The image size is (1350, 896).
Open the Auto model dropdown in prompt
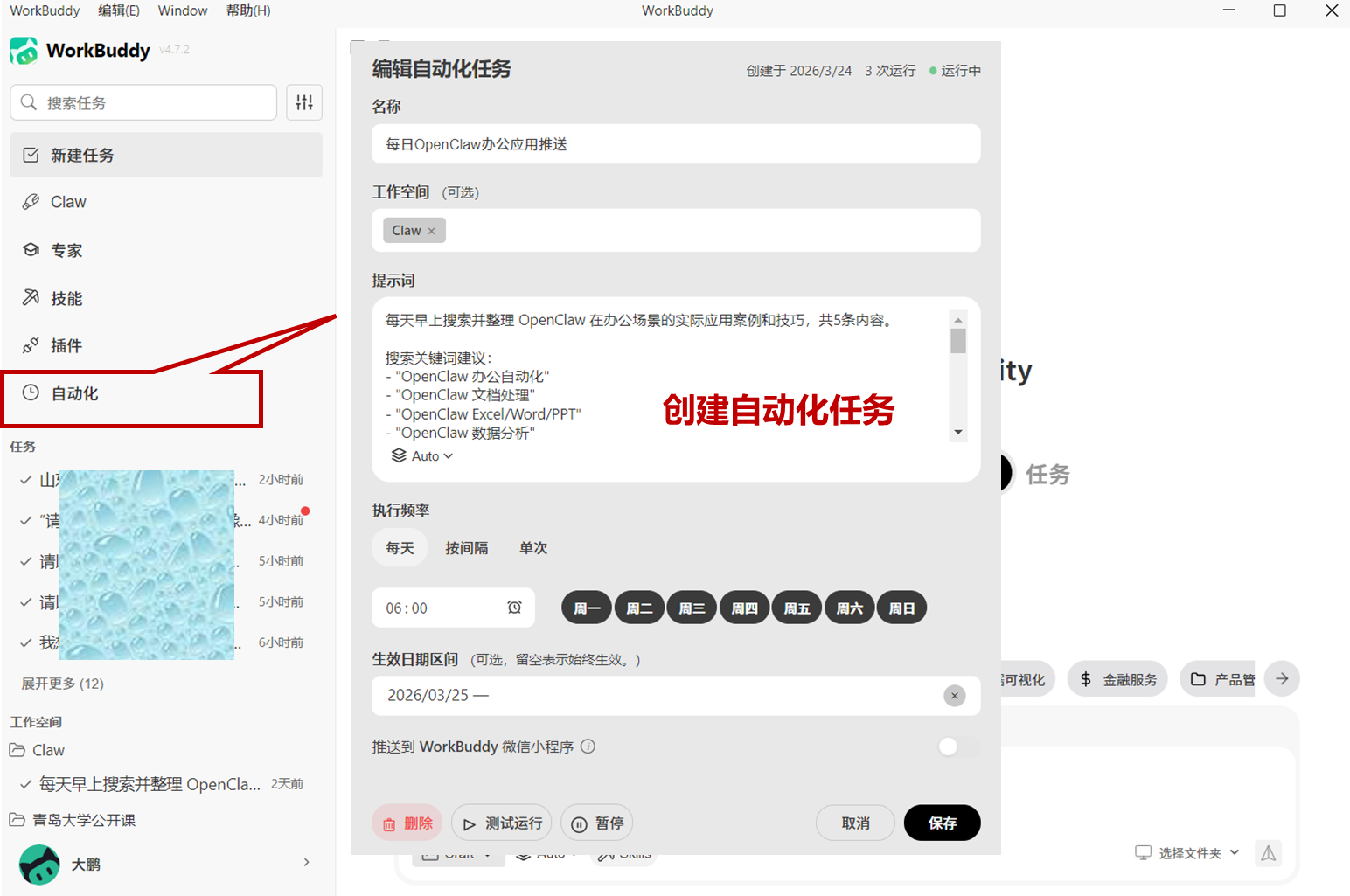pyautogui.click(x=422, y=456)
